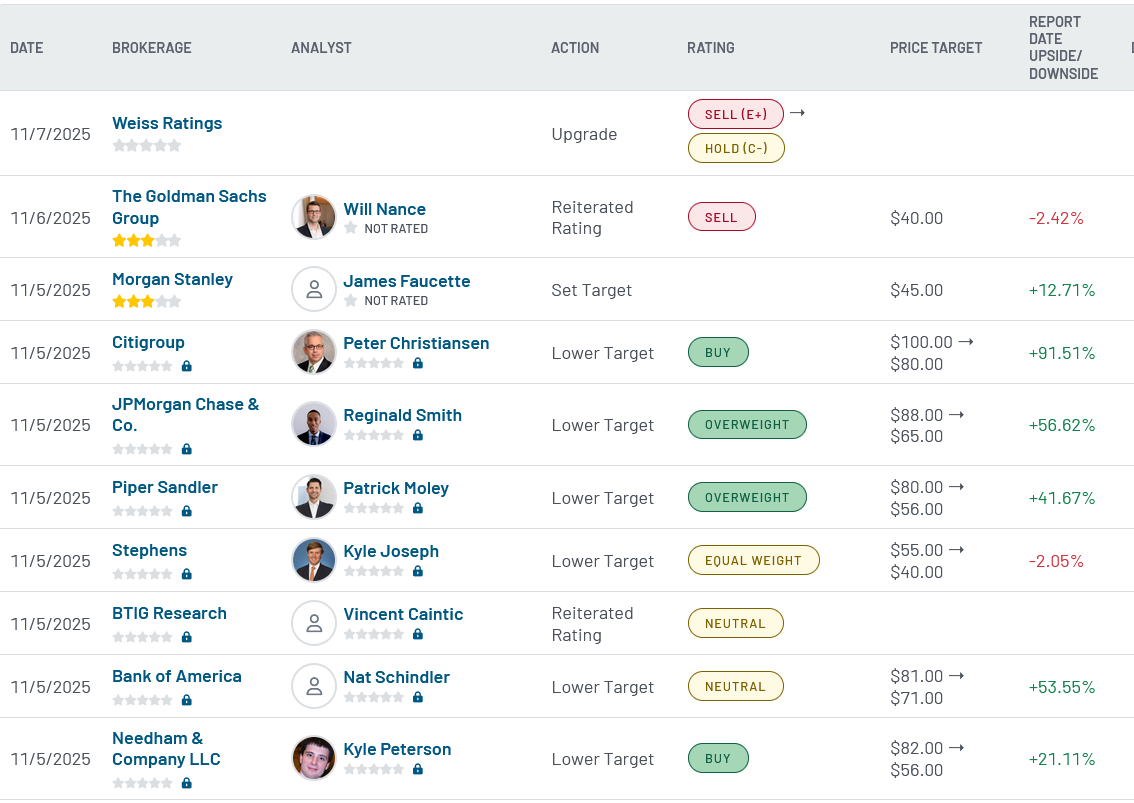Image resolution: width=1134 pixels, height=803 pixels.
Task: Sort table by RATING column header
Action: [x=711, y=48]
